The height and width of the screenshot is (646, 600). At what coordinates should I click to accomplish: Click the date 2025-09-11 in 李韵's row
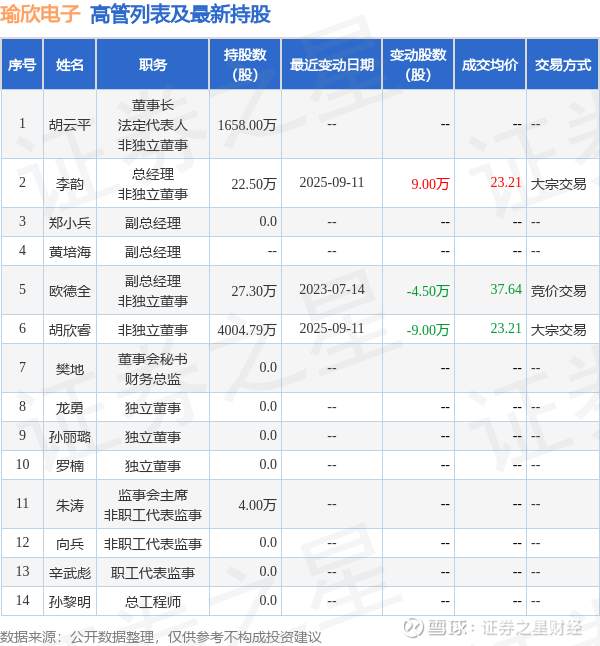pyautogui.click(x=332, y=183)
